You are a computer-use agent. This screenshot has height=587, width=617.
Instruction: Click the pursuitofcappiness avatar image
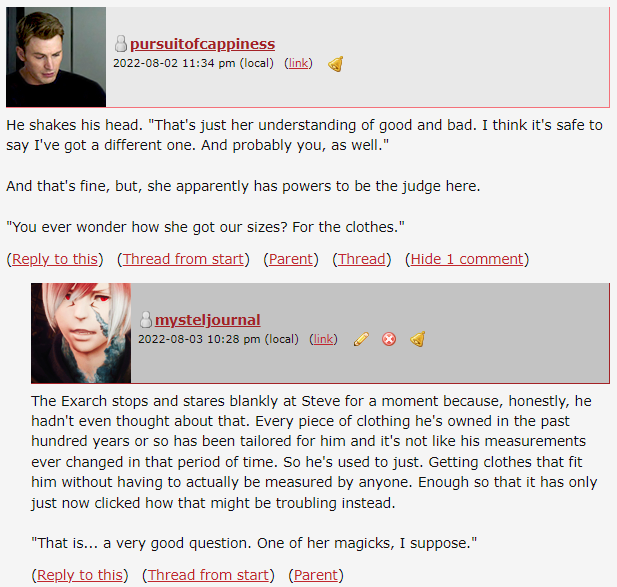pos(56,57)
